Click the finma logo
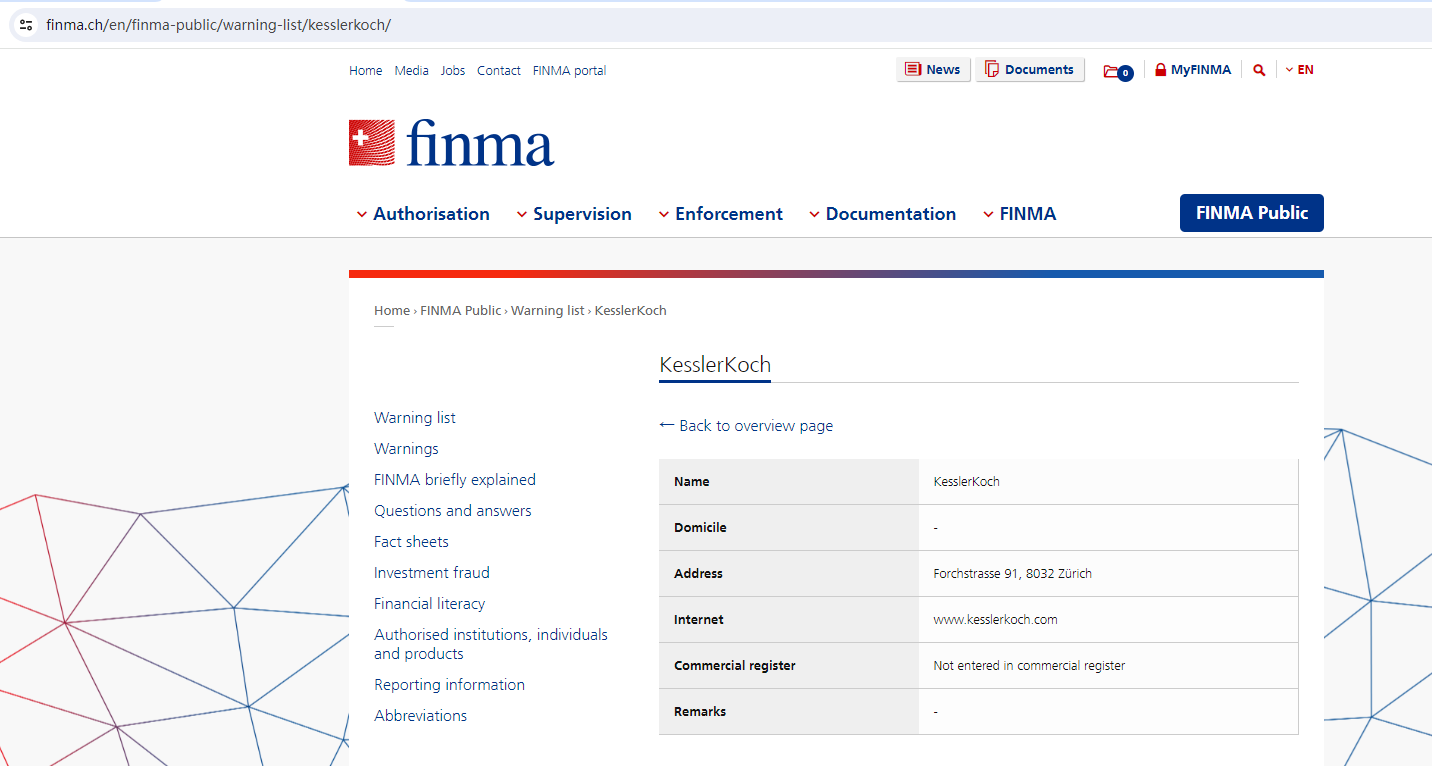This screenshot has height=766, width=1432. [x=451, y=143]
